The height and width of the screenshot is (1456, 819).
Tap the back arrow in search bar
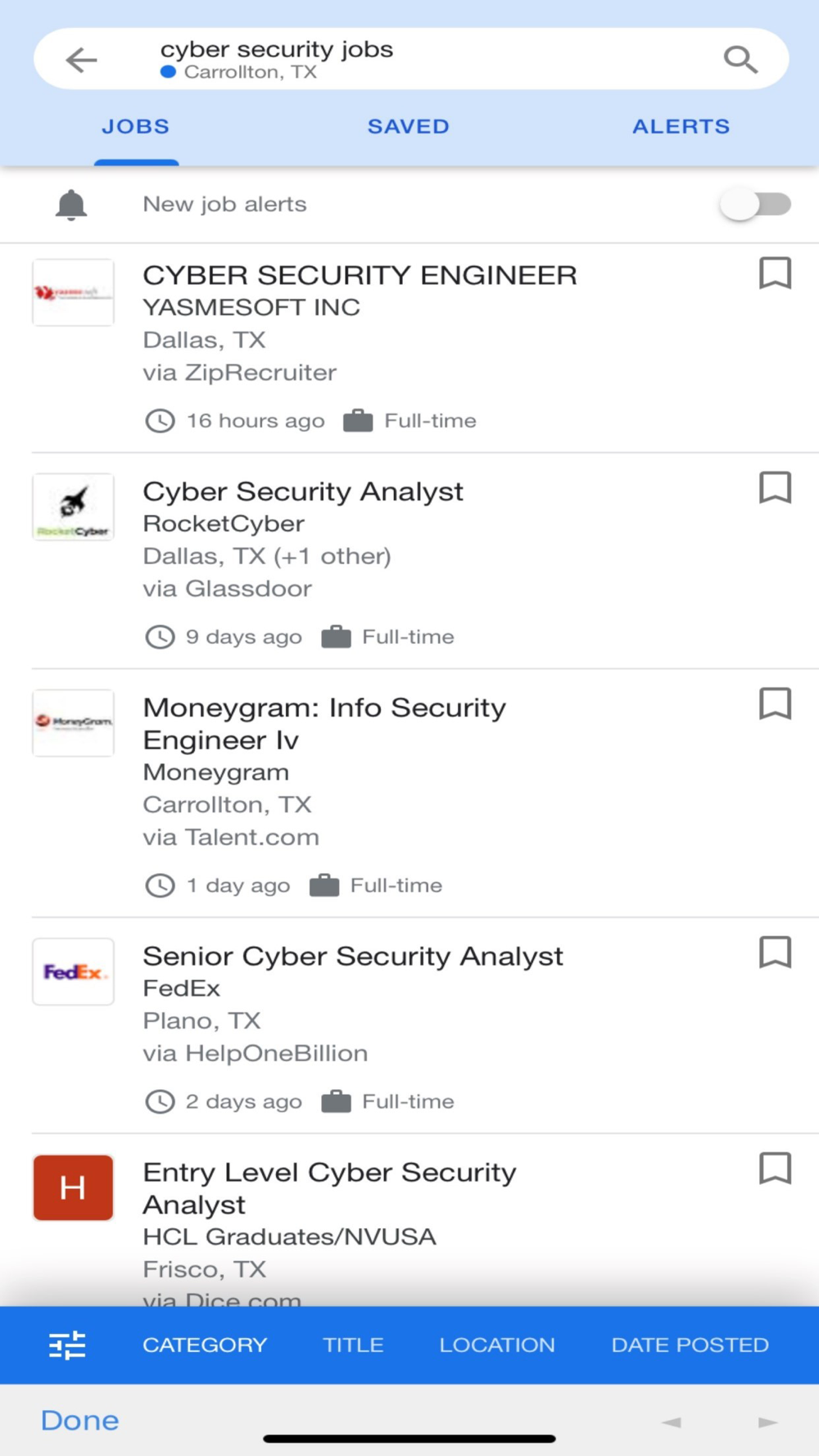tap(81, 60)
